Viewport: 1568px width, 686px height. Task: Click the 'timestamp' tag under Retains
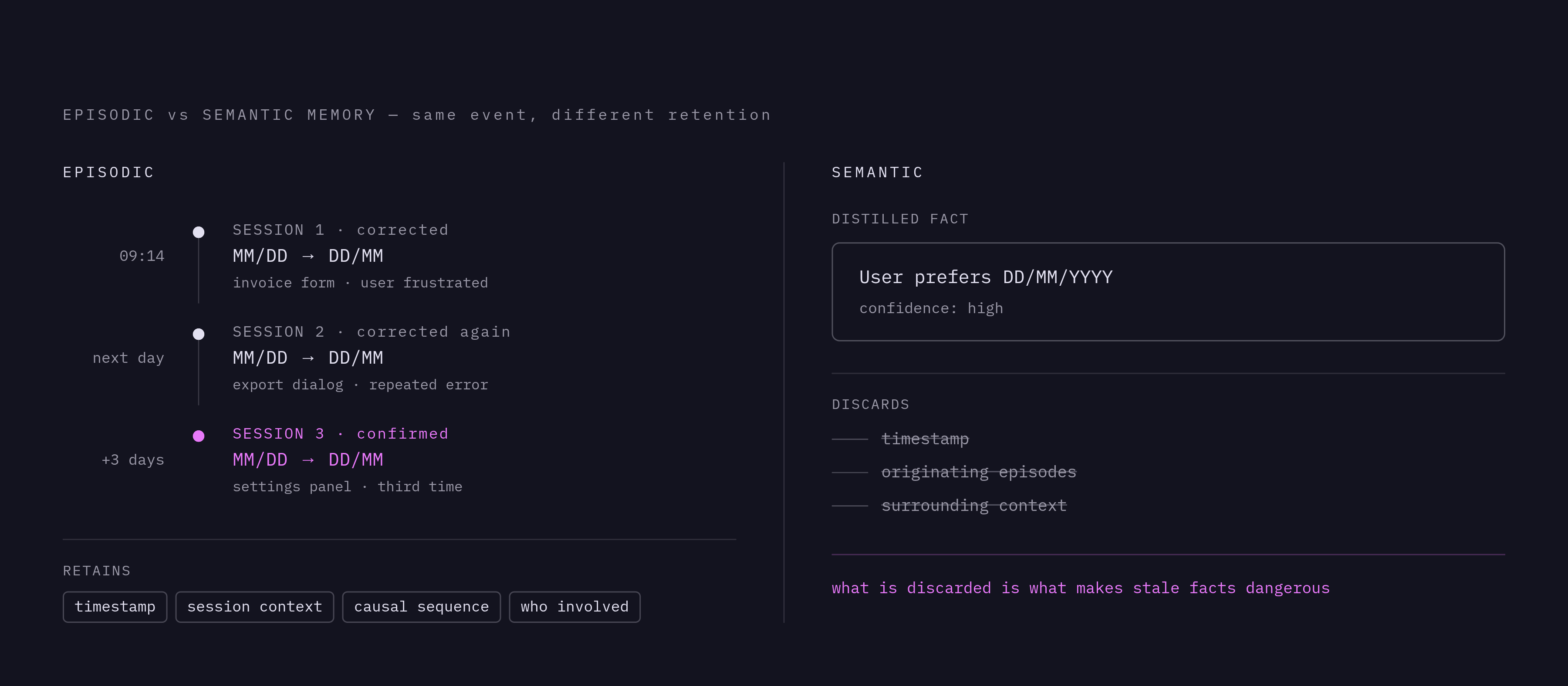coord(115,607)
